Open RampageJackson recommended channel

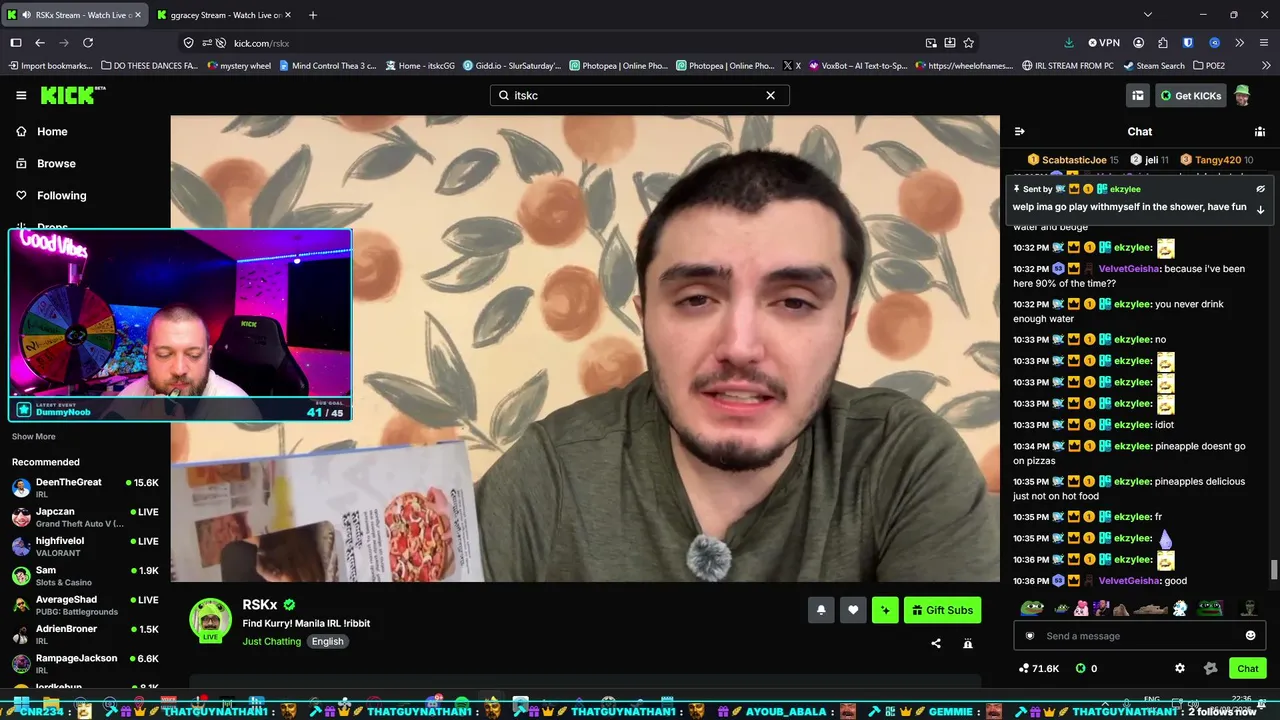[x=85, y=663]
